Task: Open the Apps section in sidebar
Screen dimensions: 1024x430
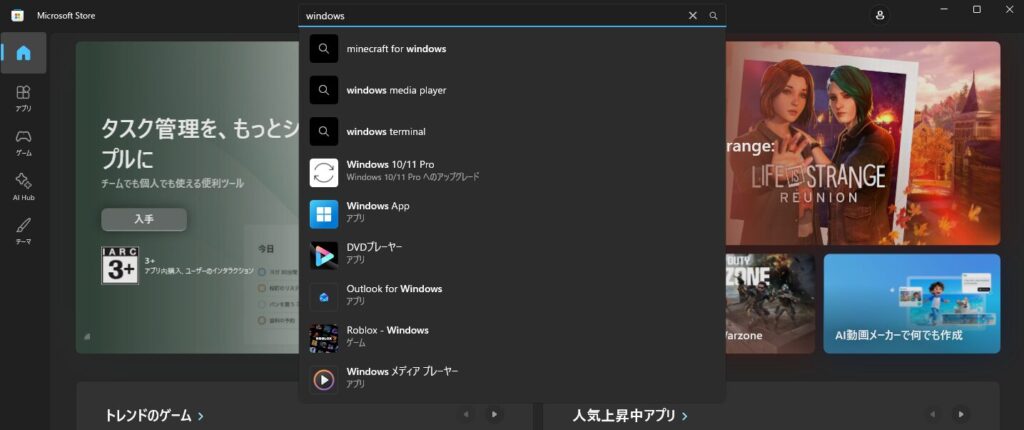Action: point(23,98)
